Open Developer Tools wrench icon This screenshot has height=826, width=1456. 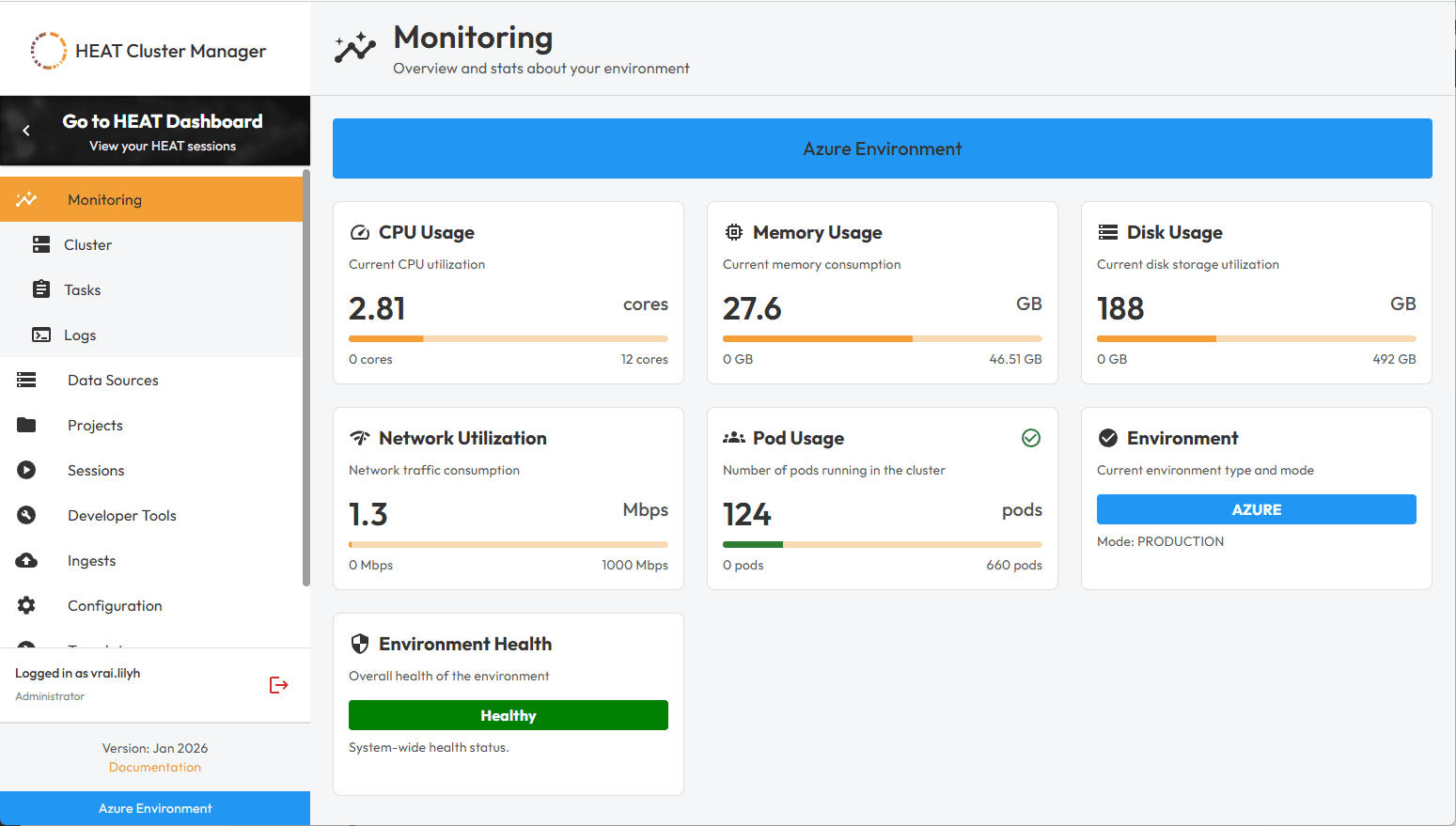[25, 514]
